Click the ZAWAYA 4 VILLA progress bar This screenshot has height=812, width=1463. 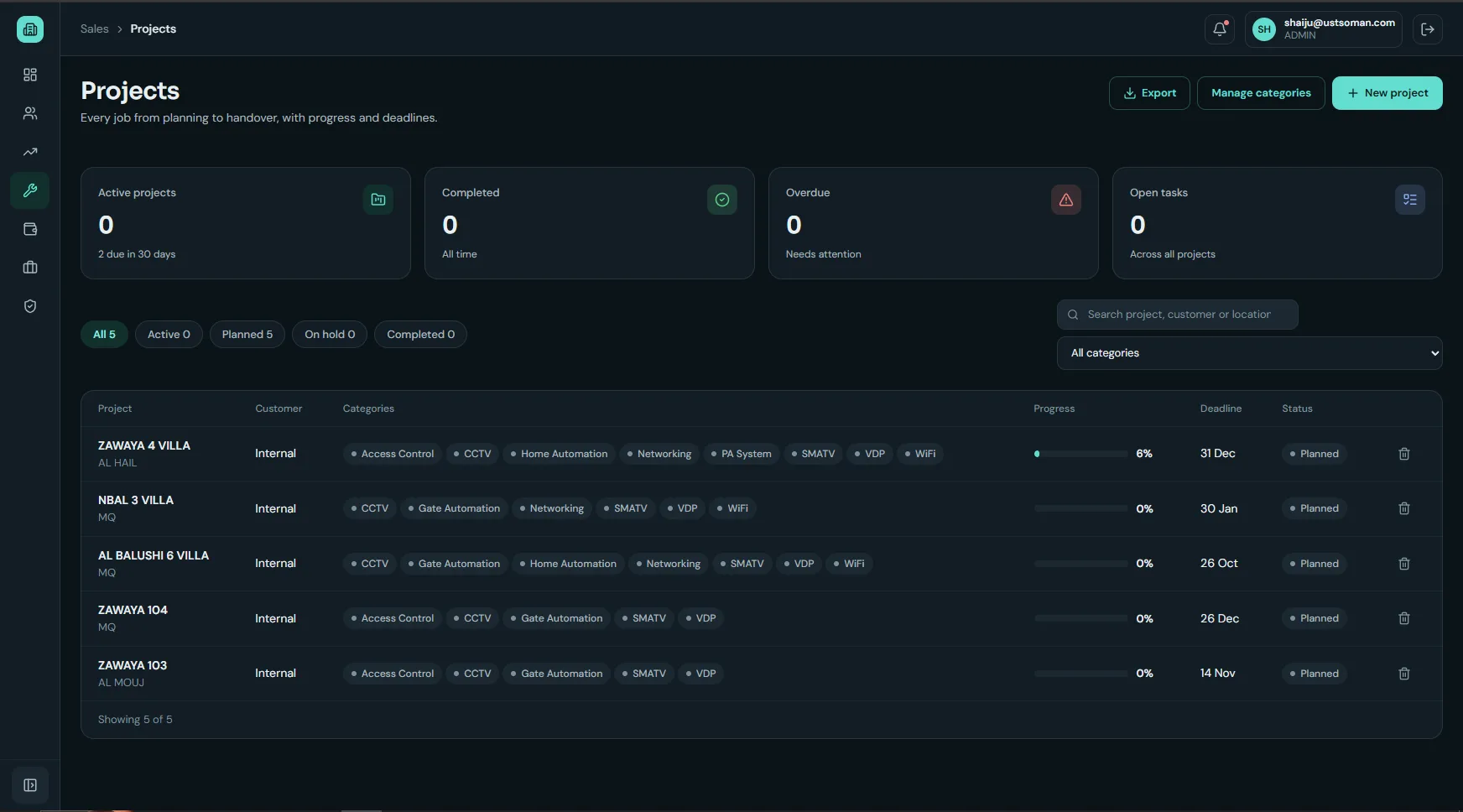(1081, 454)
